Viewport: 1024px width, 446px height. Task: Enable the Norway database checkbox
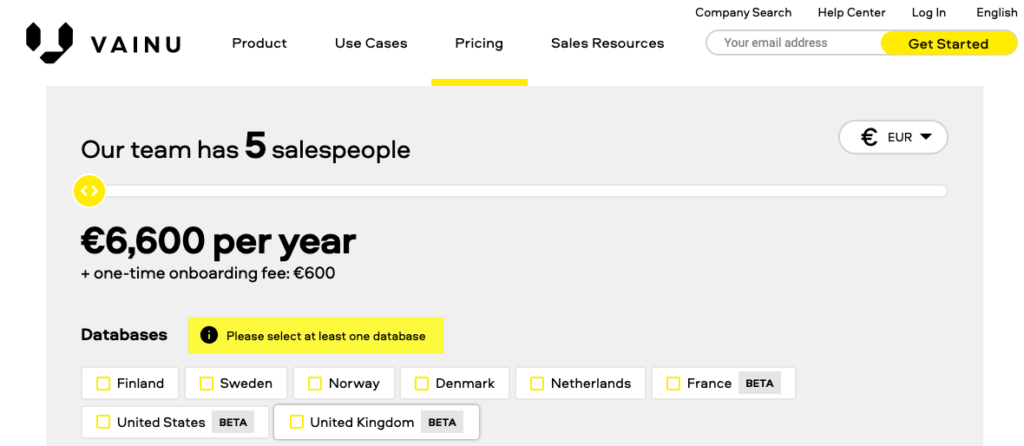(315, 383)
